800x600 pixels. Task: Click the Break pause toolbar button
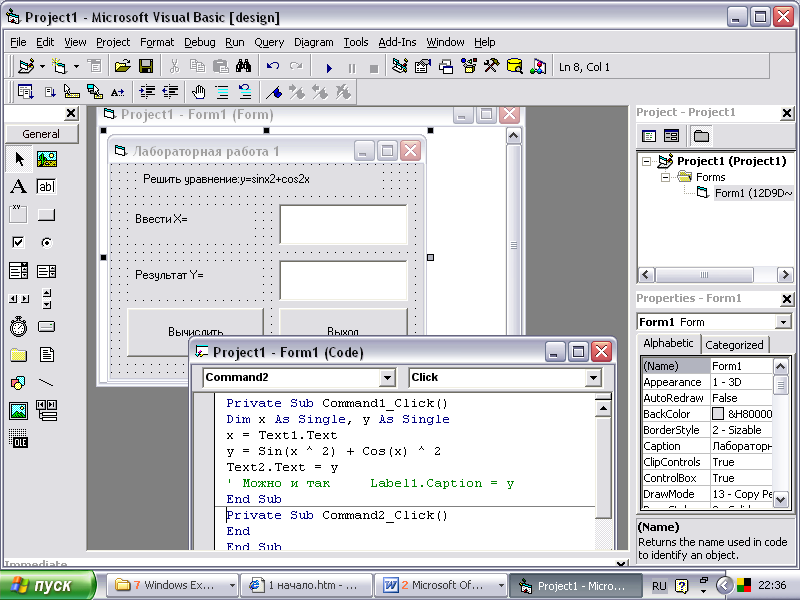tap(352, 67)
